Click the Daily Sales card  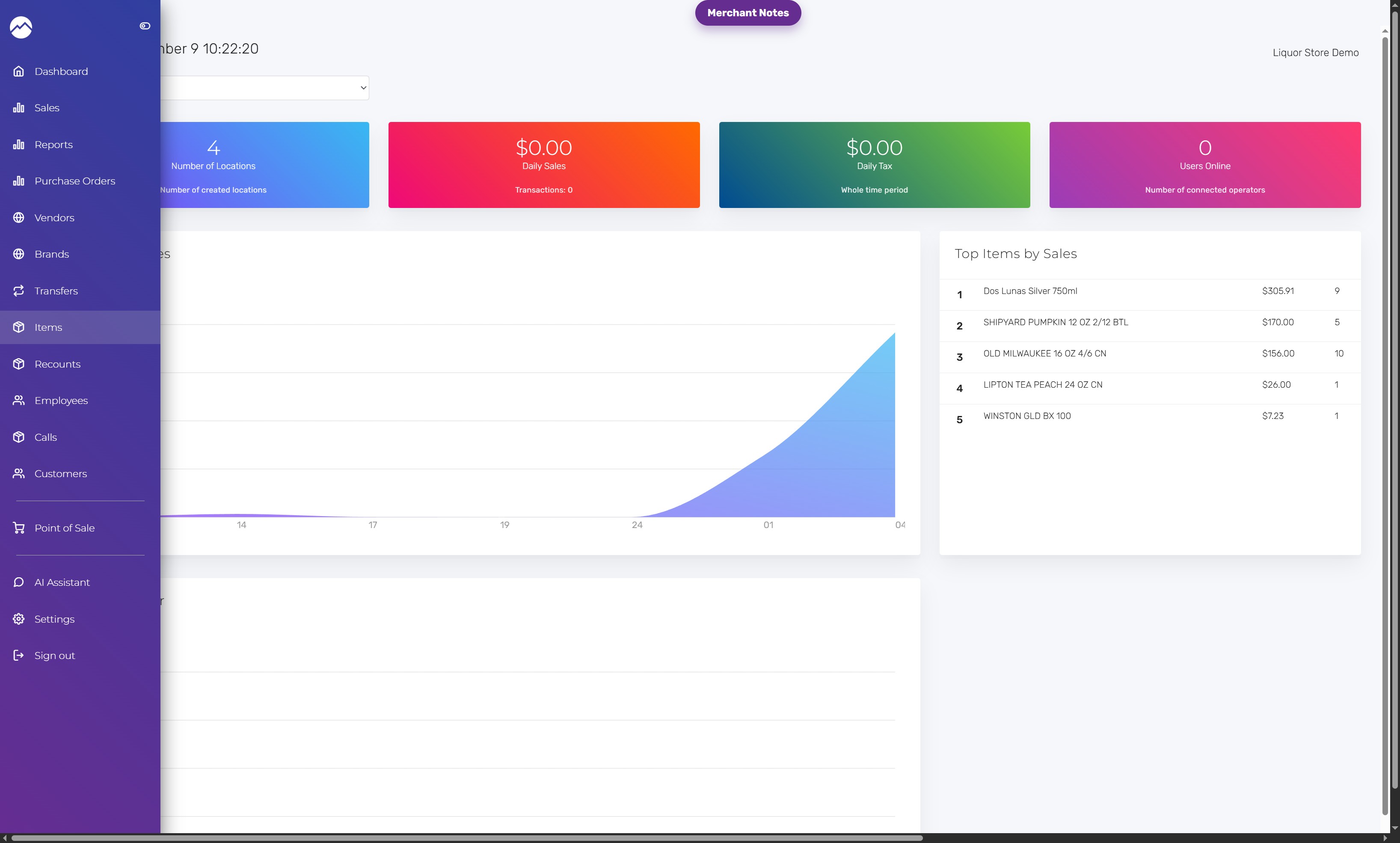[543, 165]
